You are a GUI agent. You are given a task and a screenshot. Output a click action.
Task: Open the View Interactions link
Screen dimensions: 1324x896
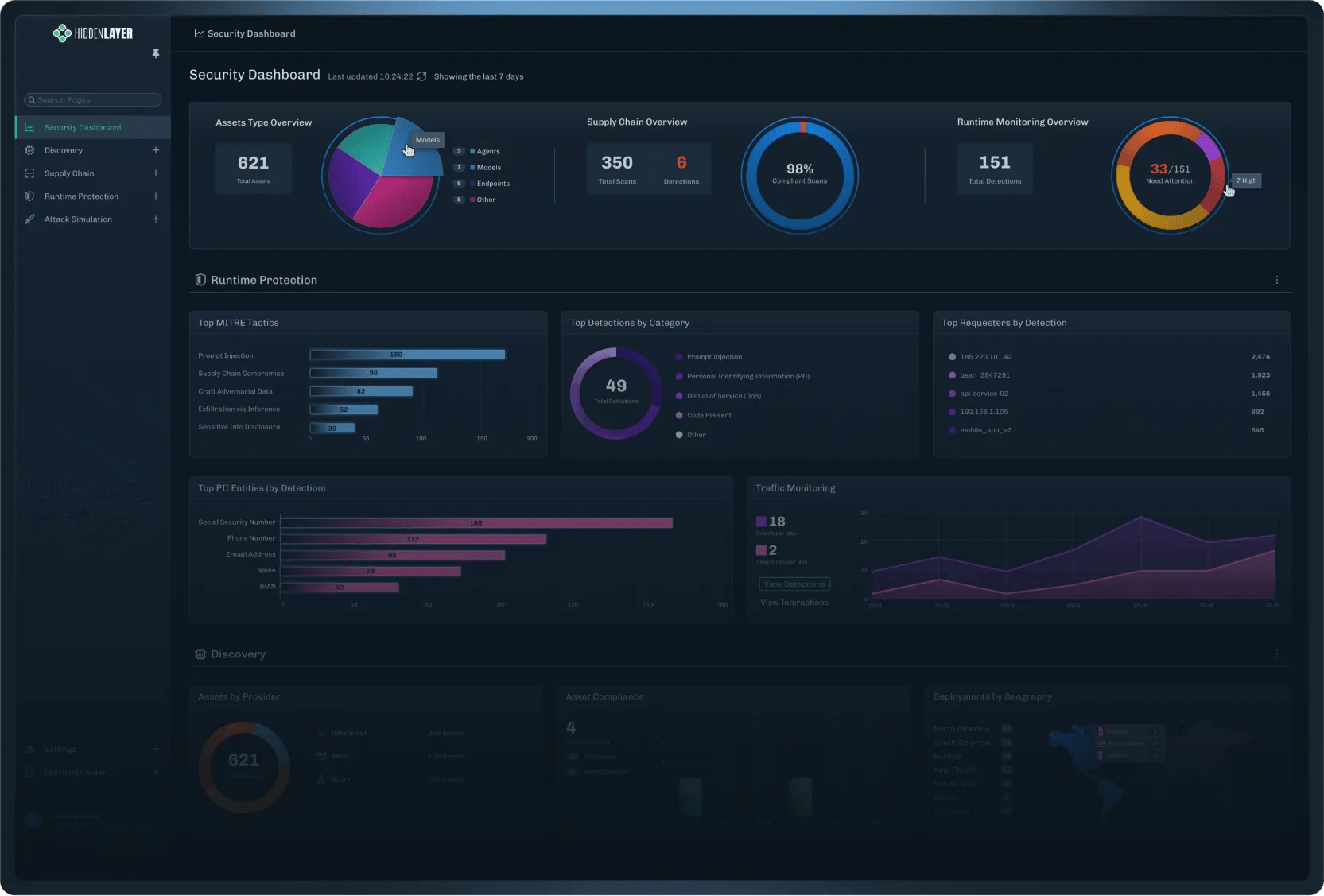[794, 603]
